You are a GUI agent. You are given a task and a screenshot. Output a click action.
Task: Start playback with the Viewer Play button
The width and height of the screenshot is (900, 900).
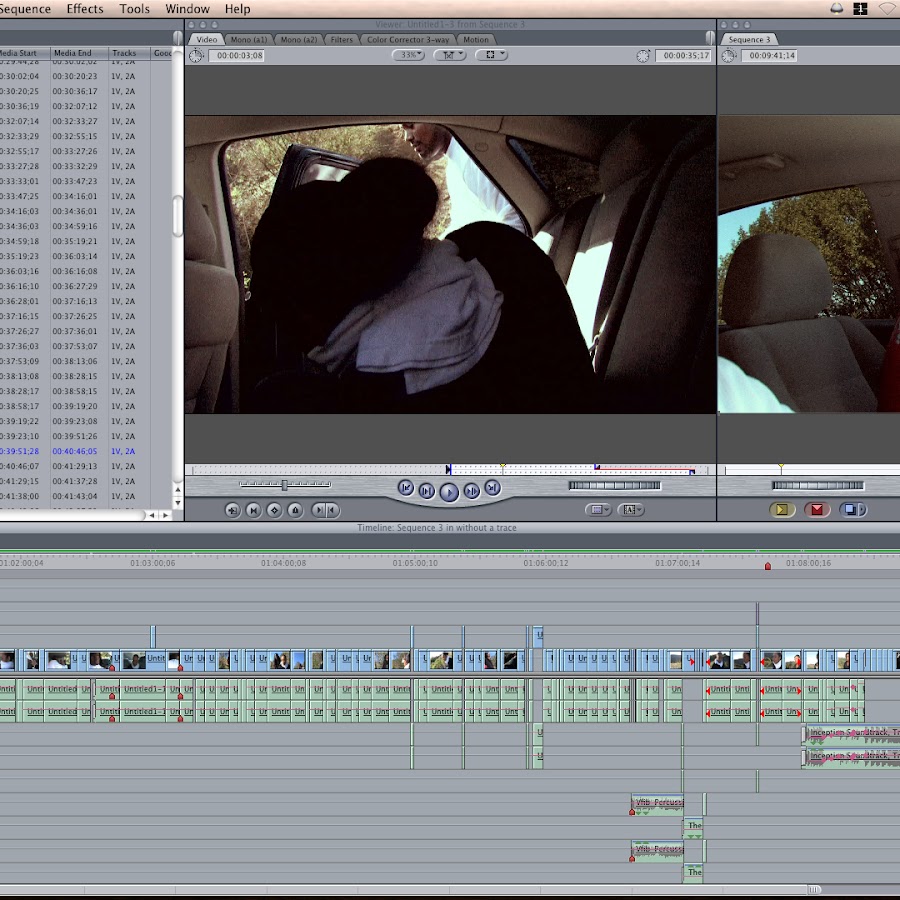point(449,492)
